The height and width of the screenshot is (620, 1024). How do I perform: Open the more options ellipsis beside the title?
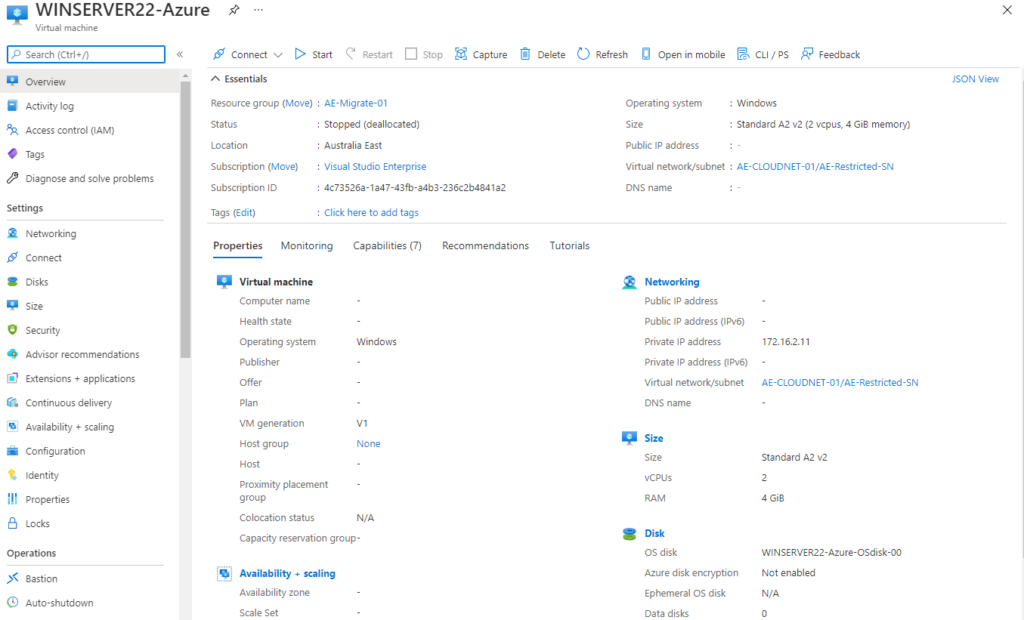259,10
